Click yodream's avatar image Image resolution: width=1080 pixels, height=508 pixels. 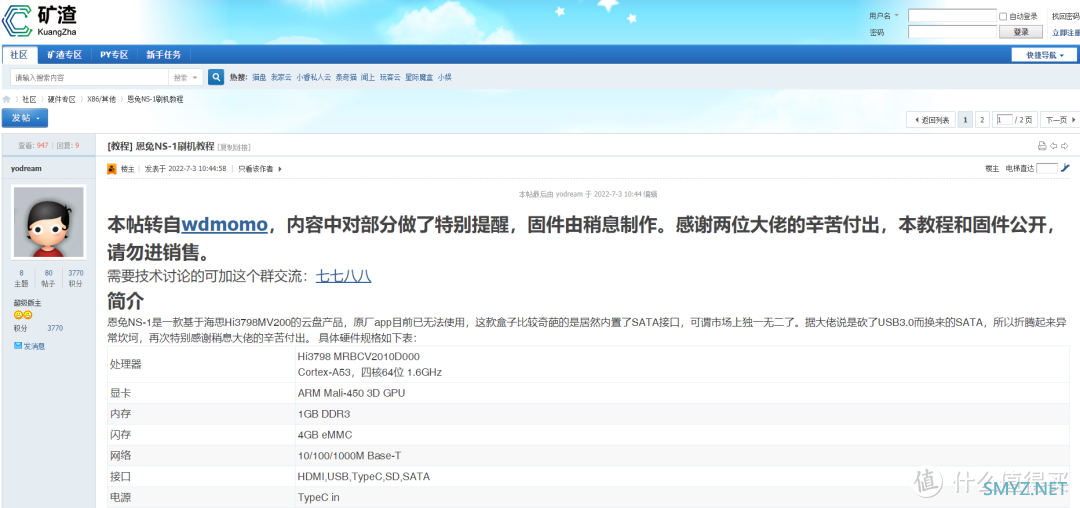pyautogui.click(x=48, y=222)
